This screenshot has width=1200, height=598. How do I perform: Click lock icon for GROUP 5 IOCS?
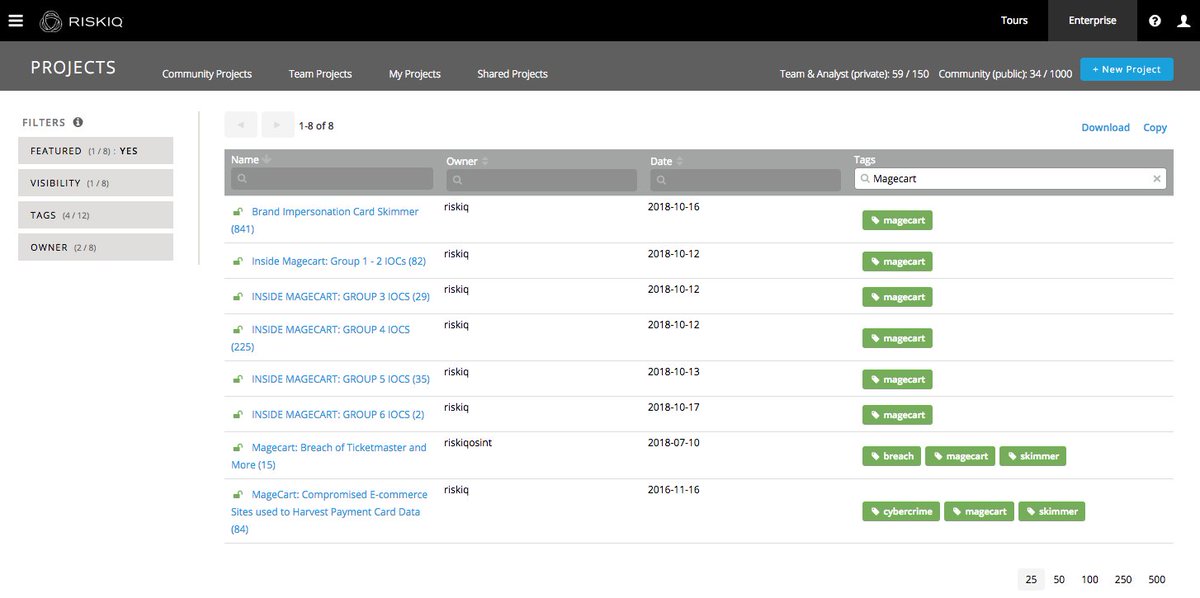tap(238, 380)
